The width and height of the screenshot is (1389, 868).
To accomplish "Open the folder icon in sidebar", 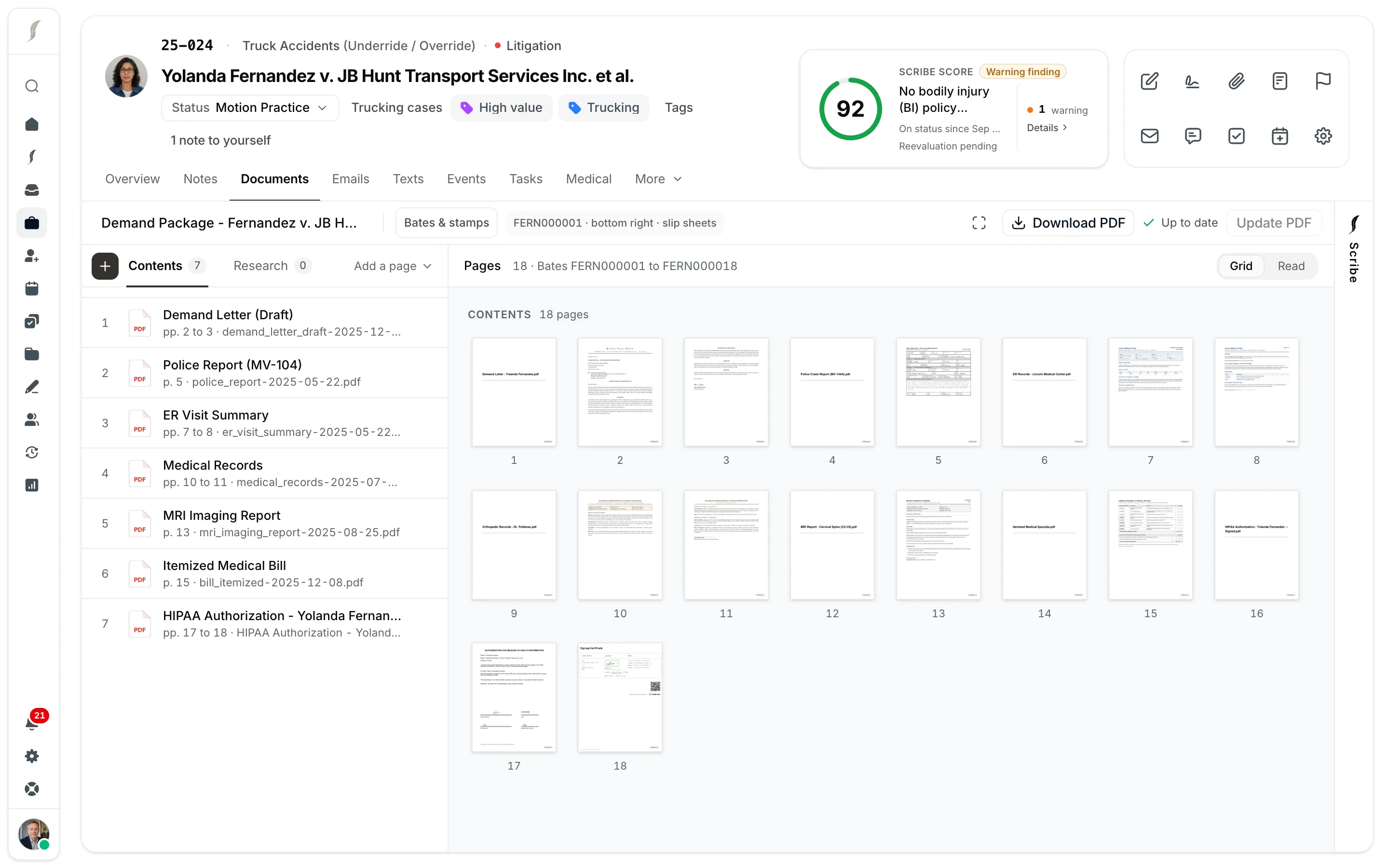I will tap(32, 353).
